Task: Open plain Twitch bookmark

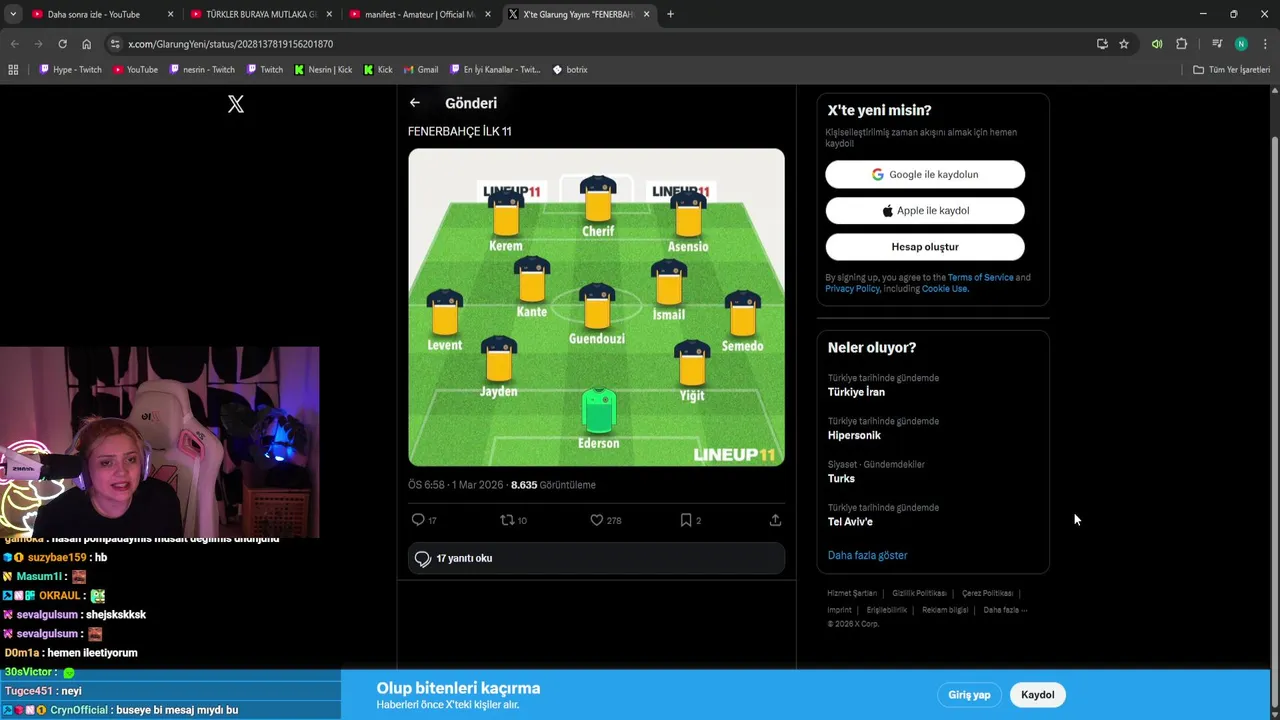Action: point(264,70)
